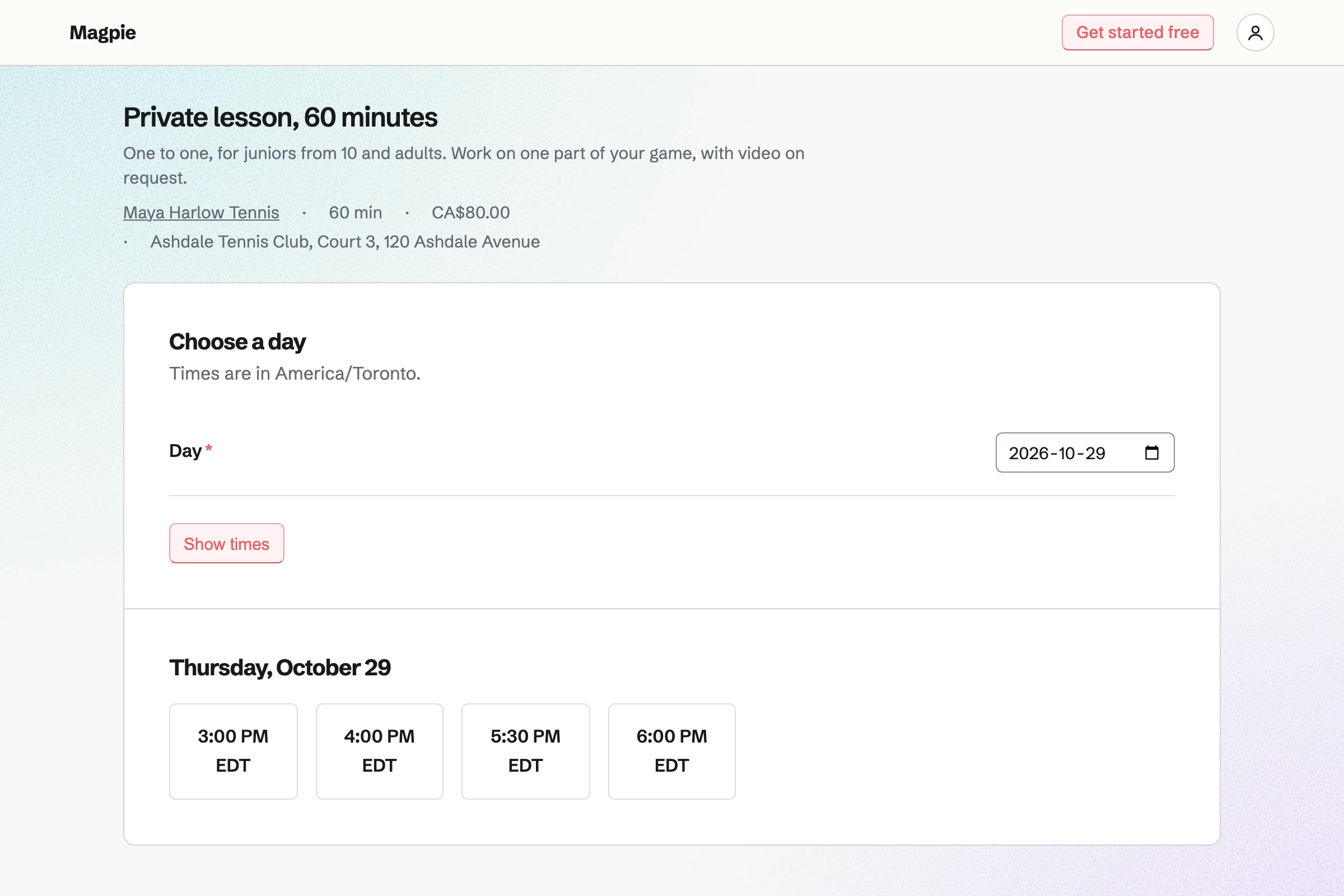Go to Magpie home logo
This screenshot has width=1344, height=896.
[x=103, y=32]
